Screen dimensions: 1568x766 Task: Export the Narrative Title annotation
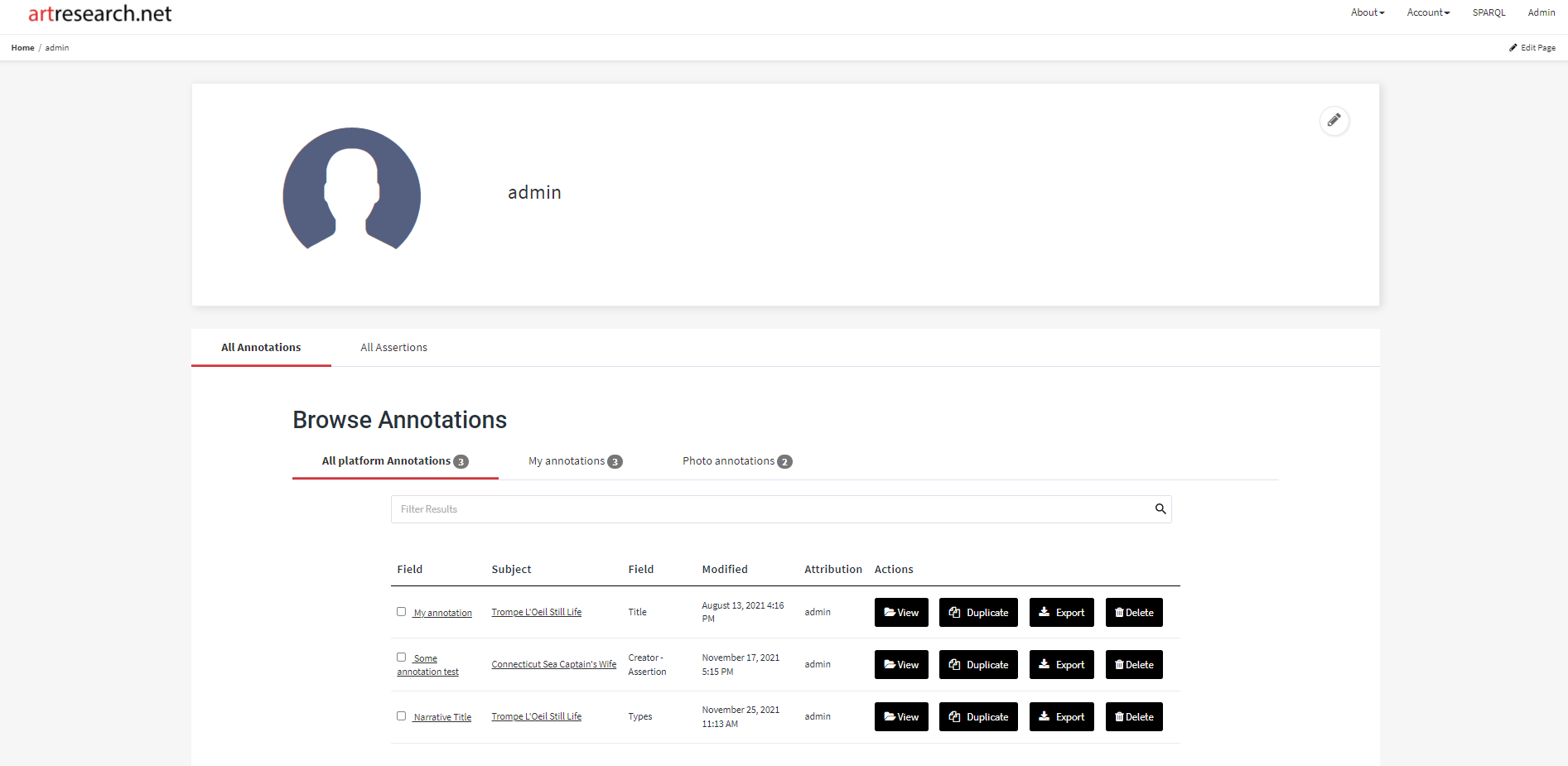[1061, 717]
